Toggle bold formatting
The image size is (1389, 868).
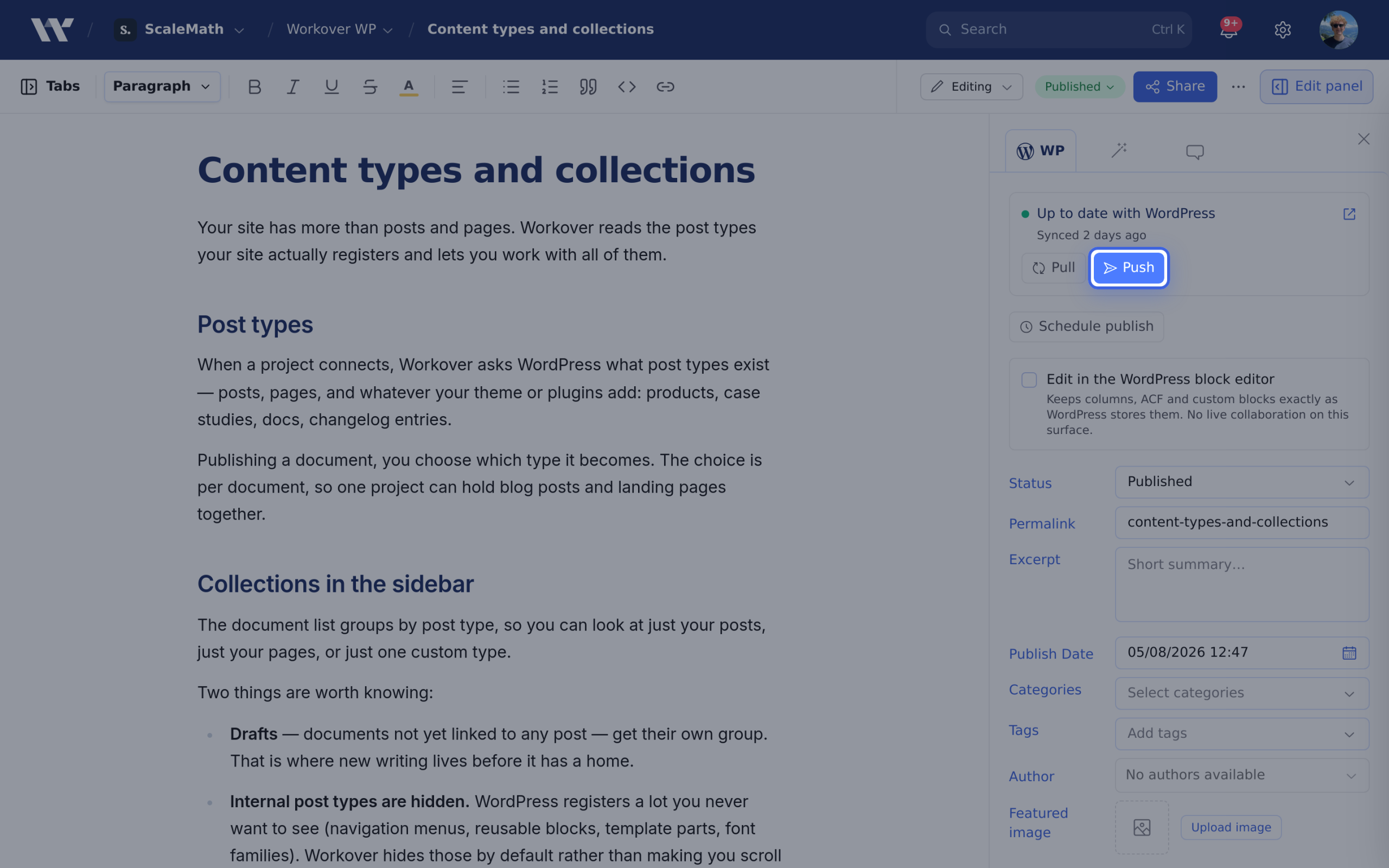(254, 87)
